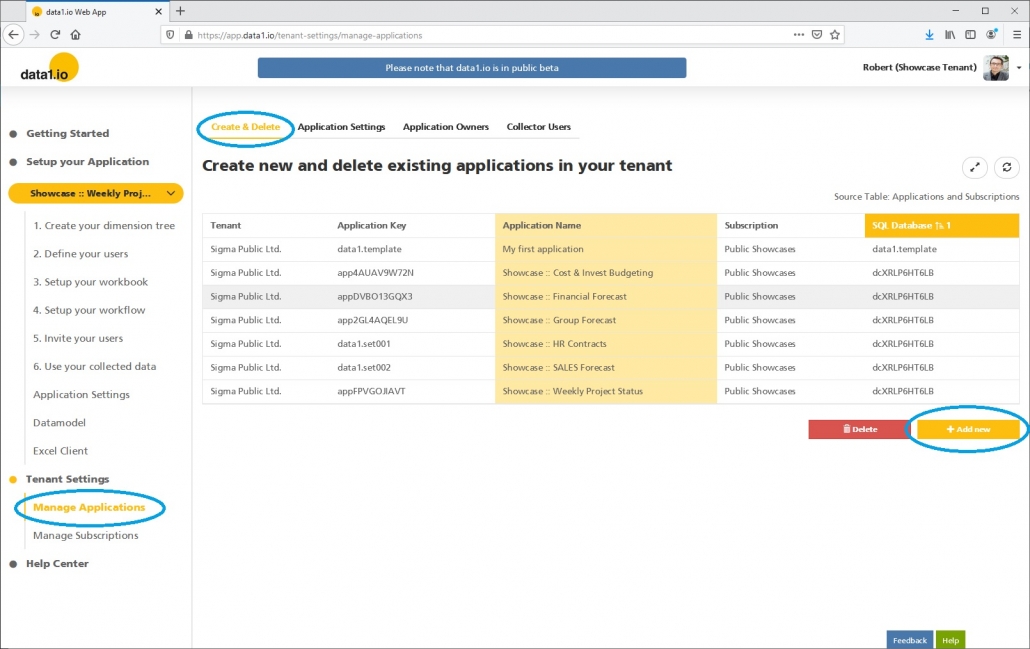Screen dimensions: 1030x649
Task: Refresh the applications table
Action: point(1006,168)
